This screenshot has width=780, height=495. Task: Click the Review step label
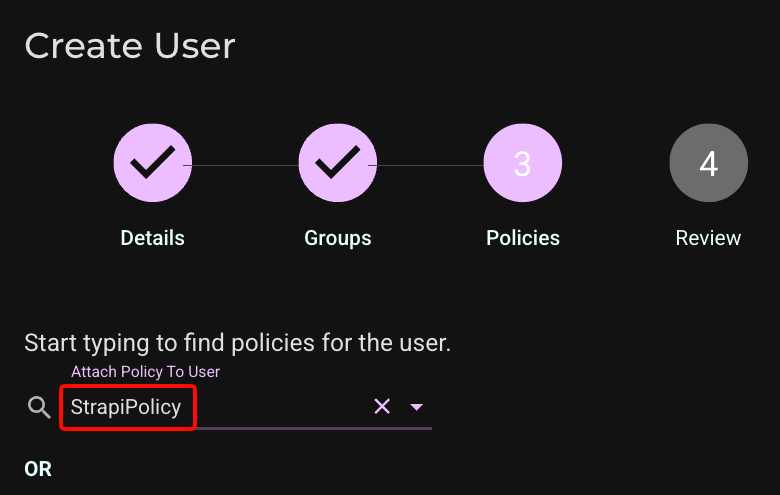[x=708, y=238]
